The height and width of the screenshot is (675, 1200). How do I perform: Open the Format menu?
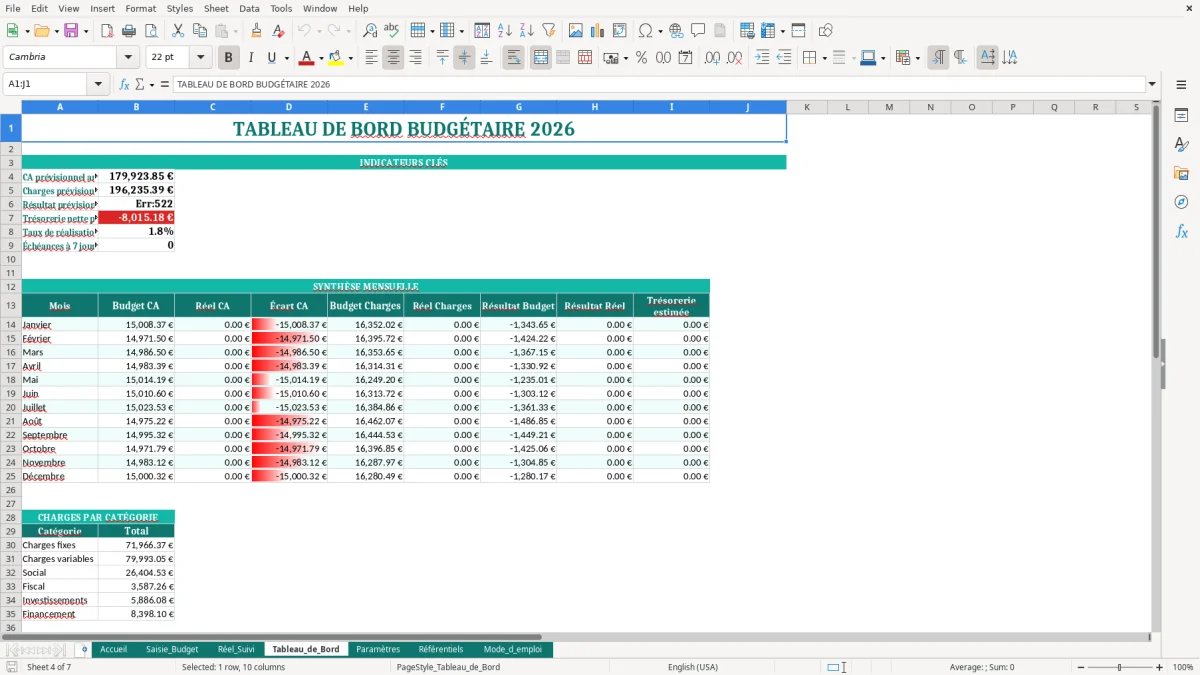tap(140, 8)
